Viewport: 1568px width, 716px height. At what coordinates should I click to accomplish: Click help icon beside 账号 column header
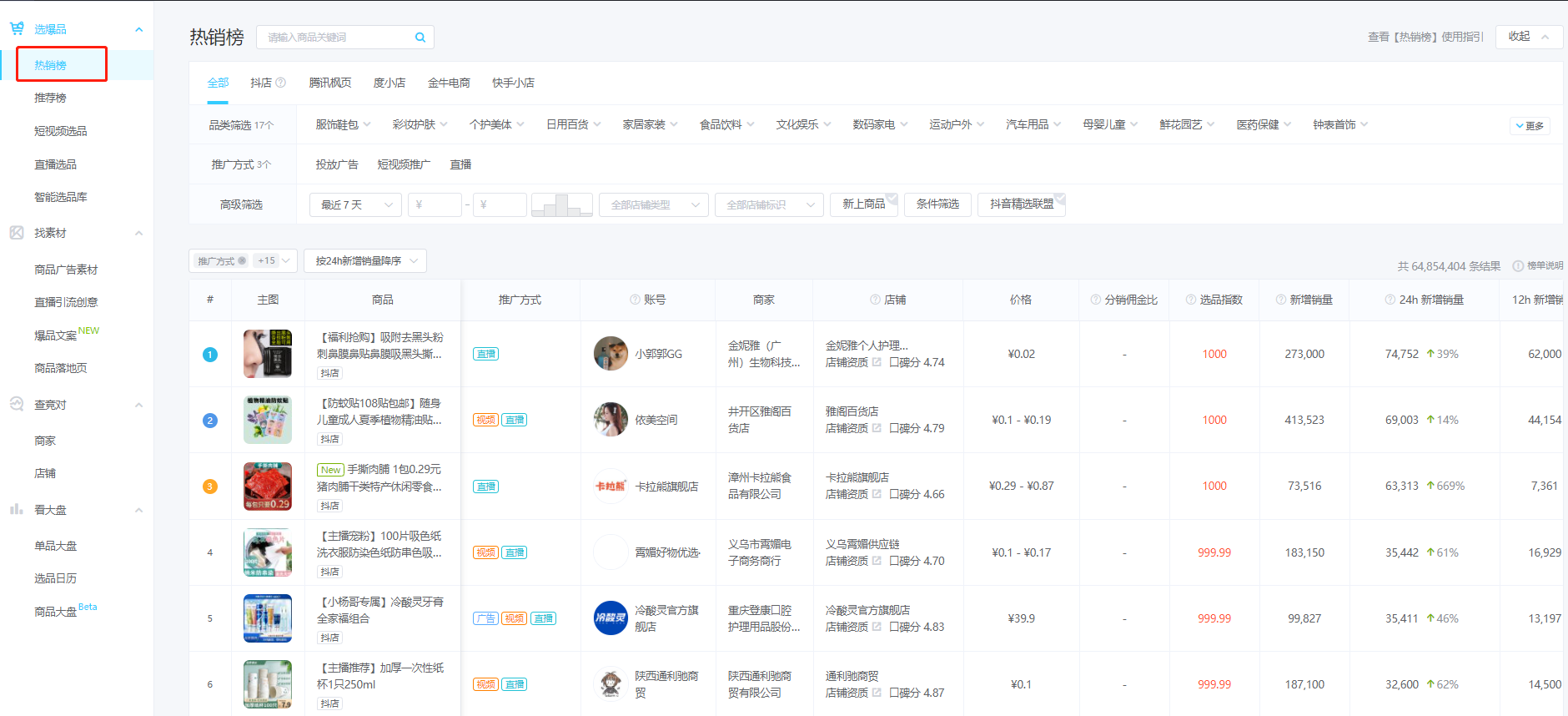[x=636, y=300]
